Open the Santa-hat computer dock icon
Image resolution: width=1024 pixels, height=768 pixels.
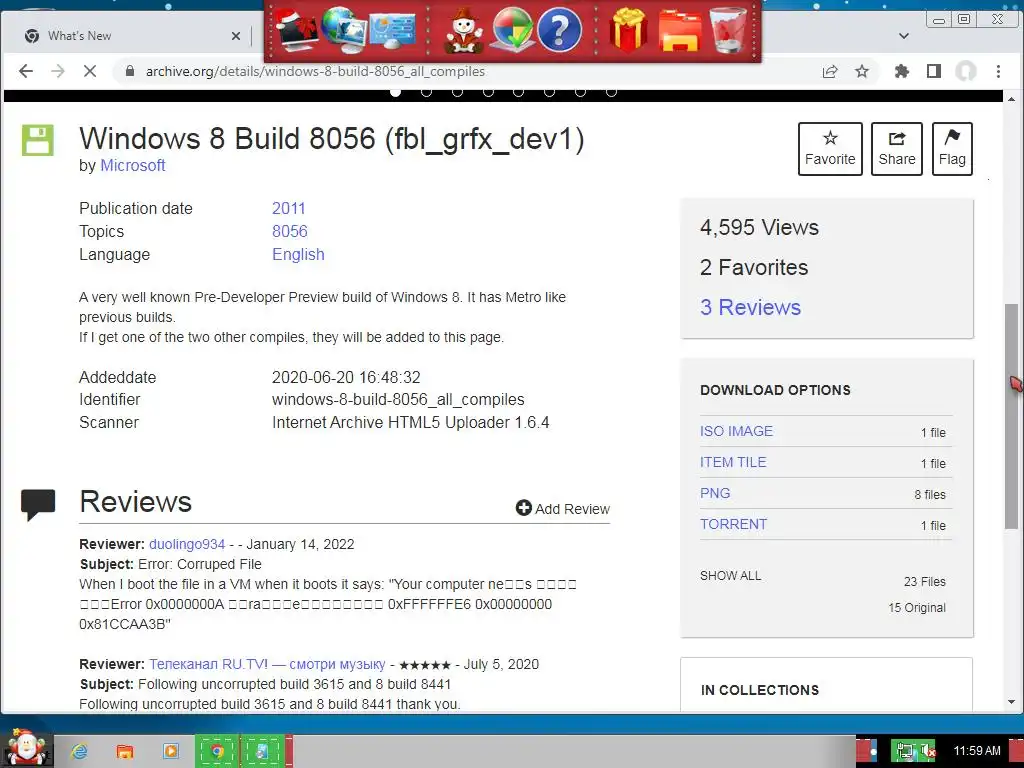[296, 30]
